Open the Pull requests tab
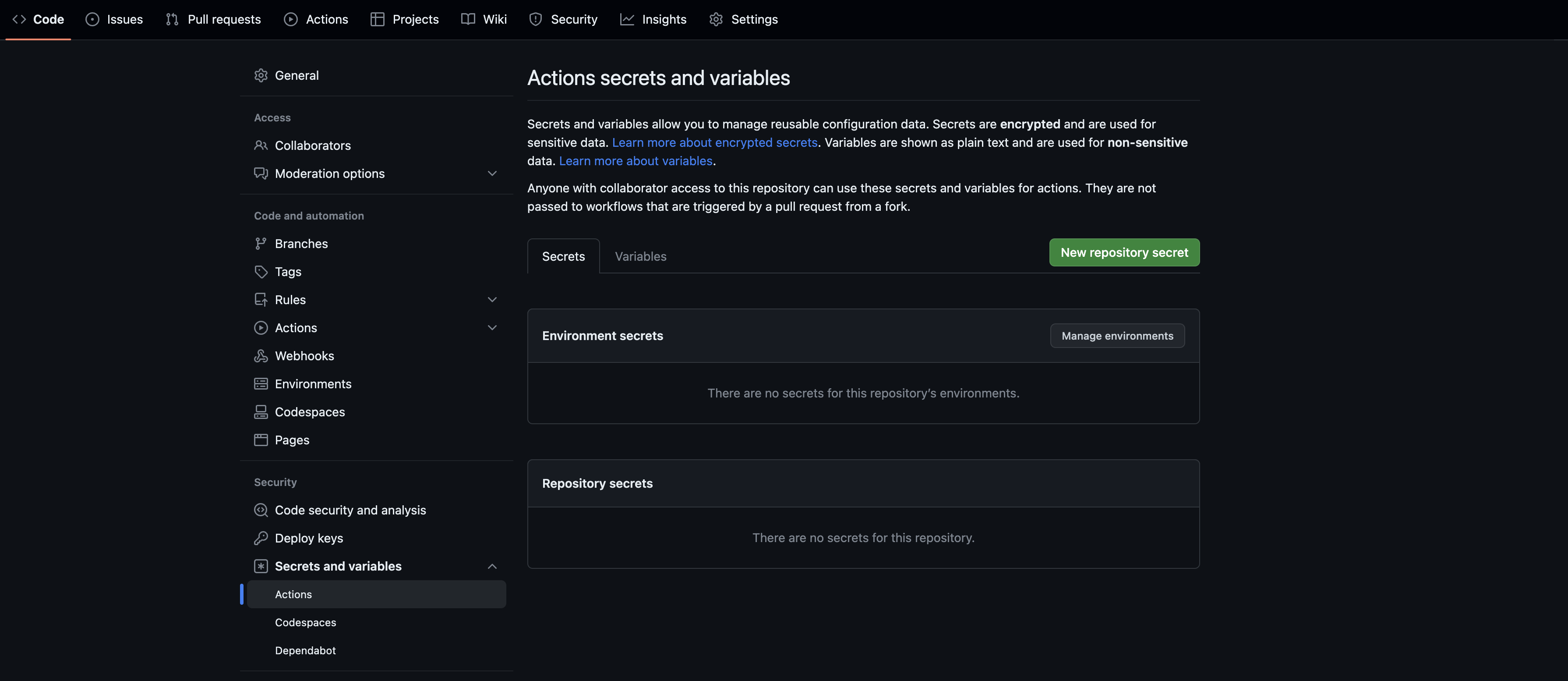Viewport: 1568px width, 681px height. [214, 19]
